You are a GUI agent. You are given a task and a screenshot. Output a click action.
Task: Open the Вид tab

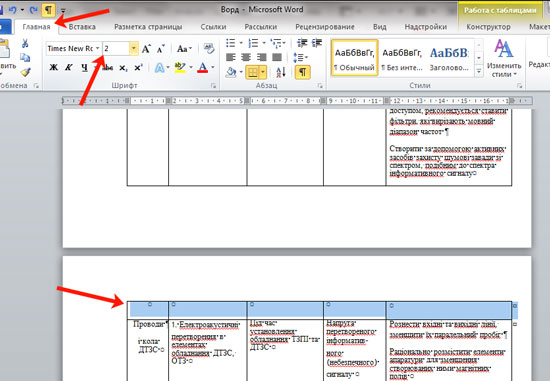click(x=380, y=27)
